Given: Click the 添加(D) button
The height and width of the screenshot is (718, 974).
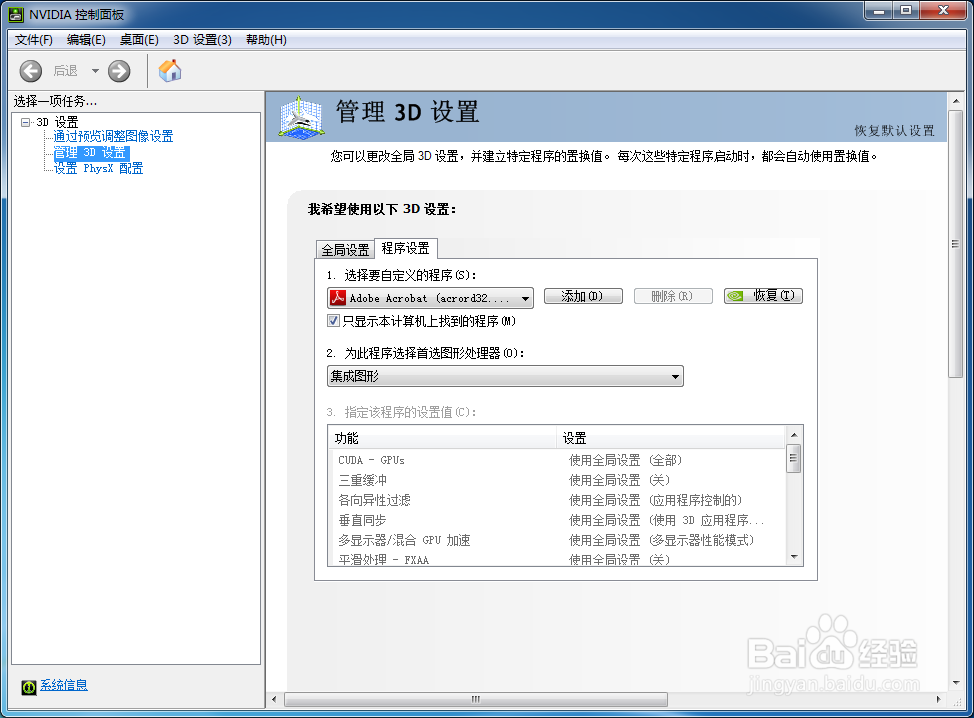Looking at the screenshot, I should coord(583,296).
